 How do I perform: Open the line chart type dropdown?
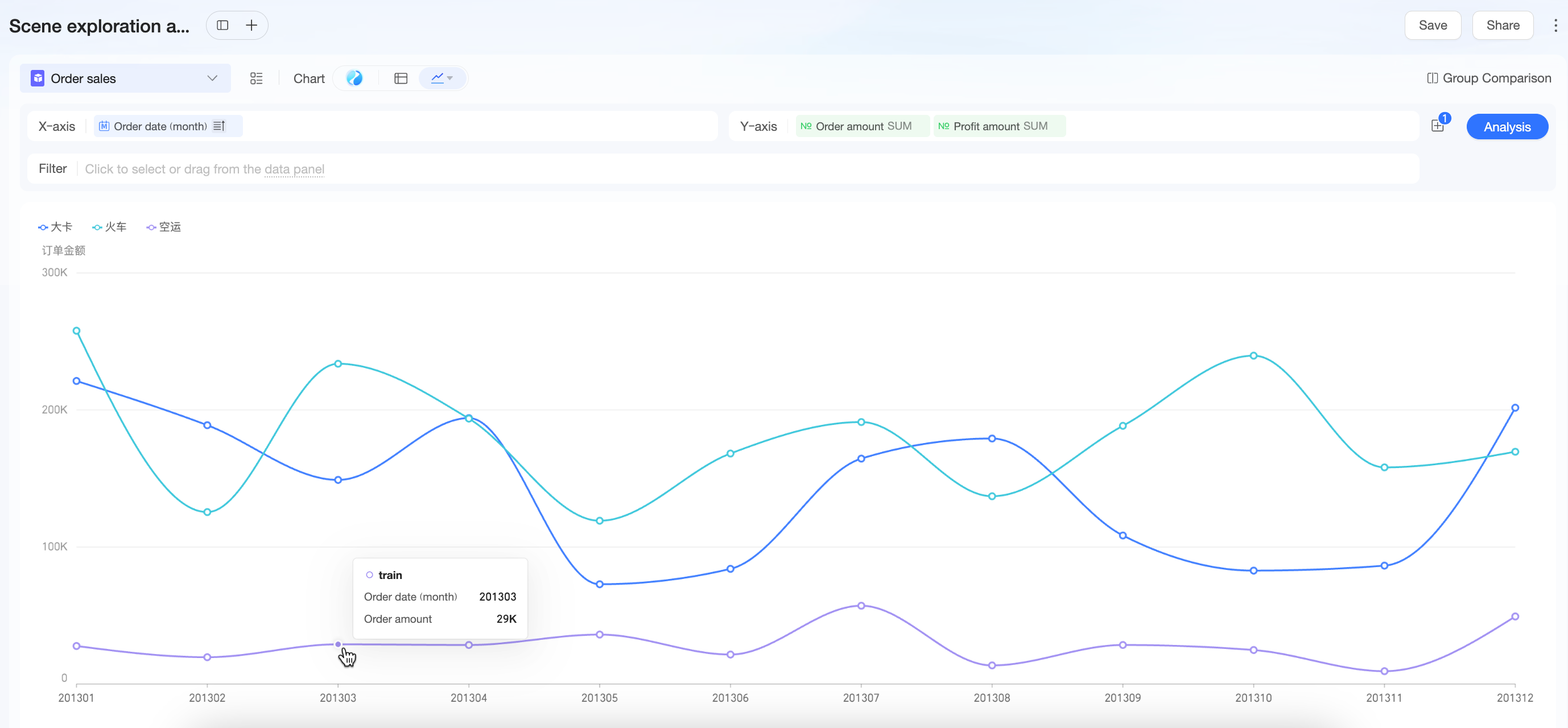[x=443, y=78]
